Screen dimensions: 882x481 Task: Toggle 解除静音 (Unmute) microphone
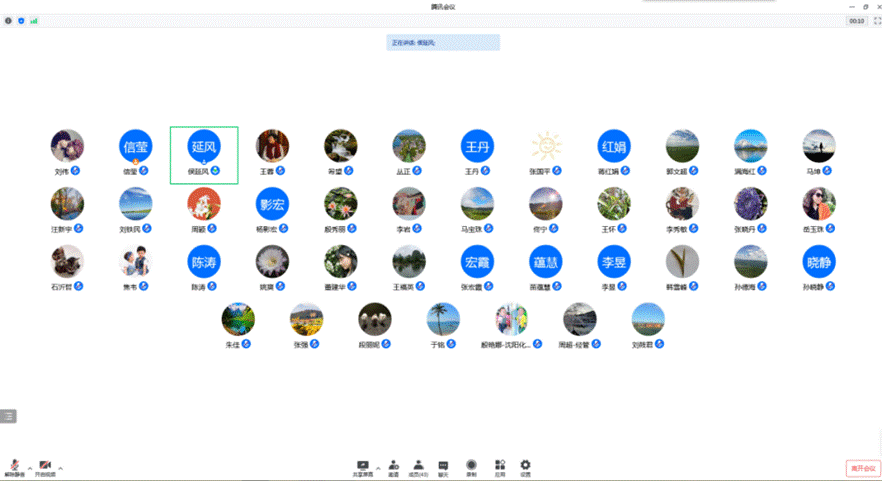tap(15, 467)
